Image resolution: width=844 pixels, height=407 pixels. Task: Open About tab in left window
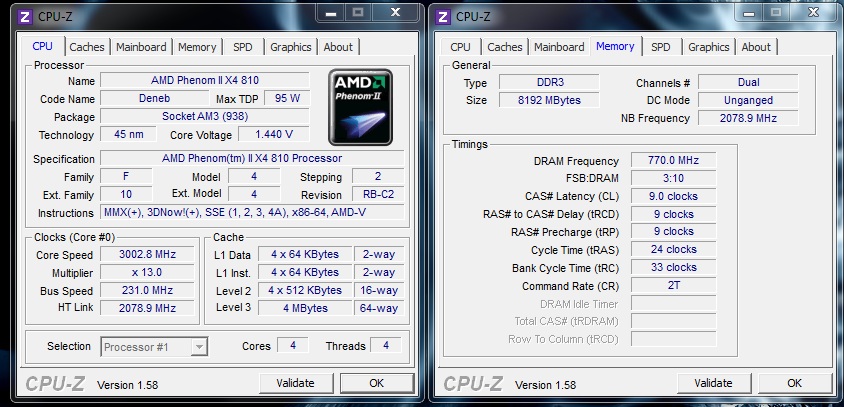tap(338, 47)
